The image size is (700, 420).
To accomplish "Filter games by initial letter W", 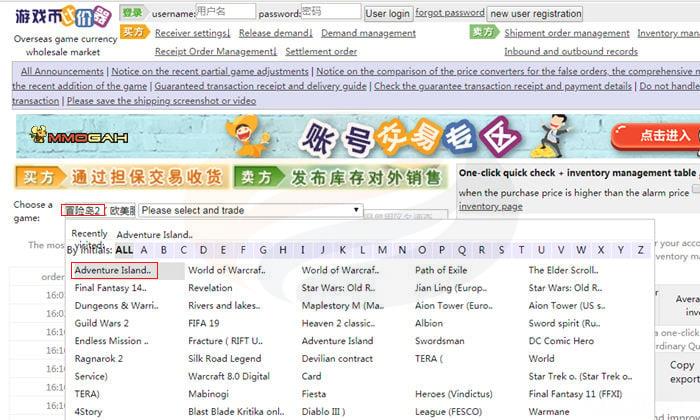I will point(594,250).
